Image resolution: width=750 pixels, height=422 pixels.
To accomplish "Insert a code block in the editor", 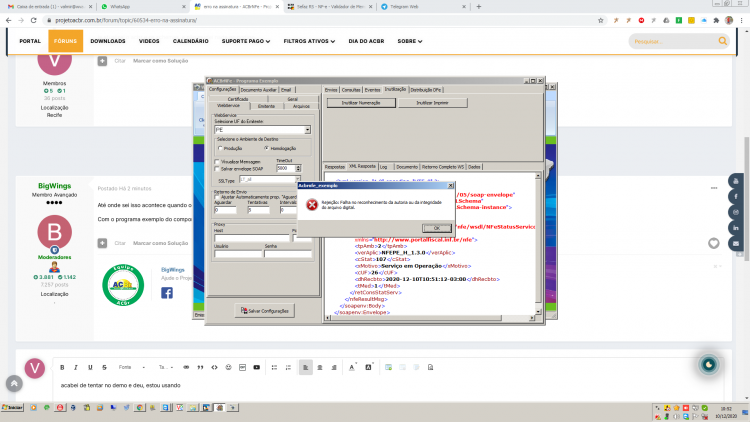I will tap(214, 367).
